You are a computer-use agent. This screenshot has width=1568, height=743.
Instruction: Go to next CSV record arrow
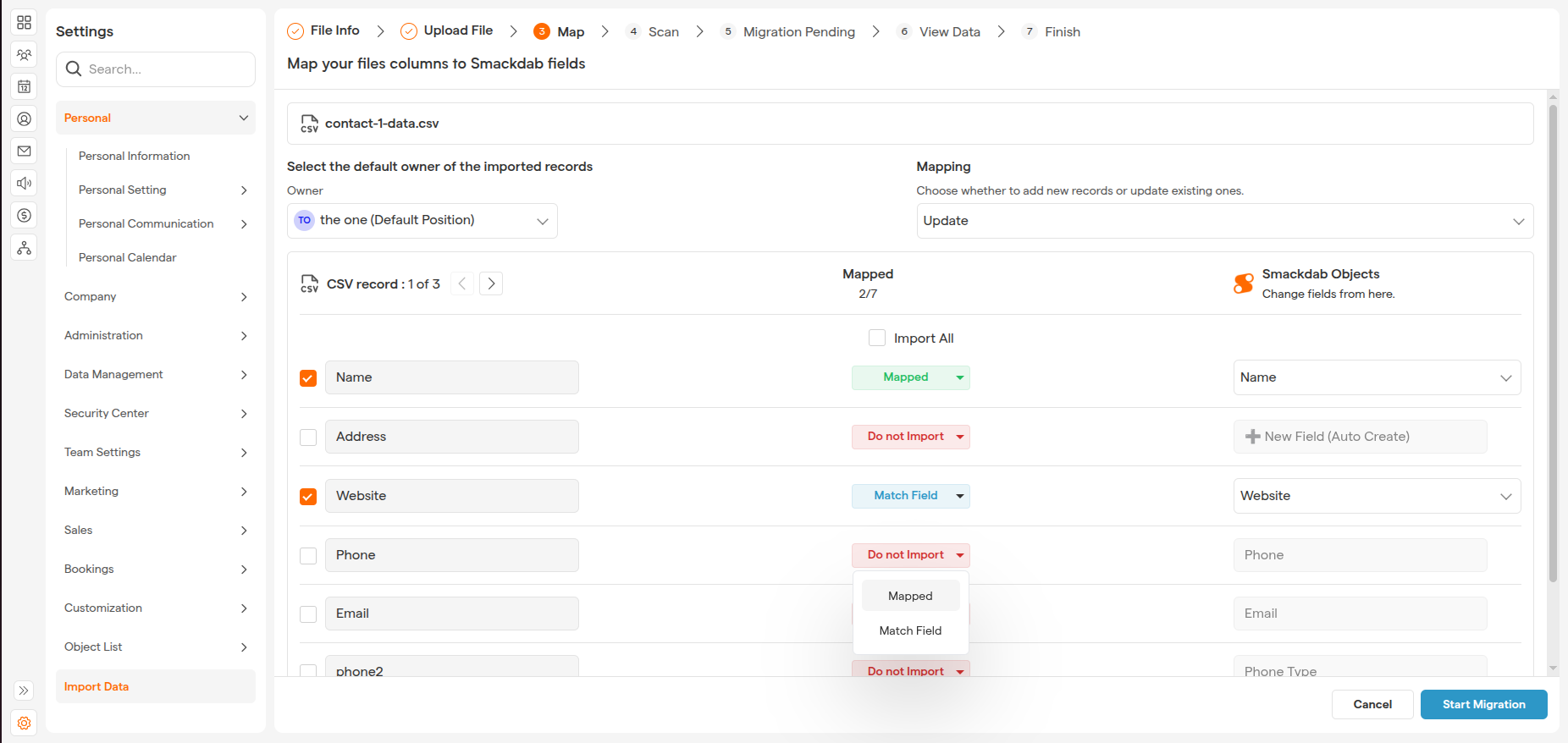(491, 283)
